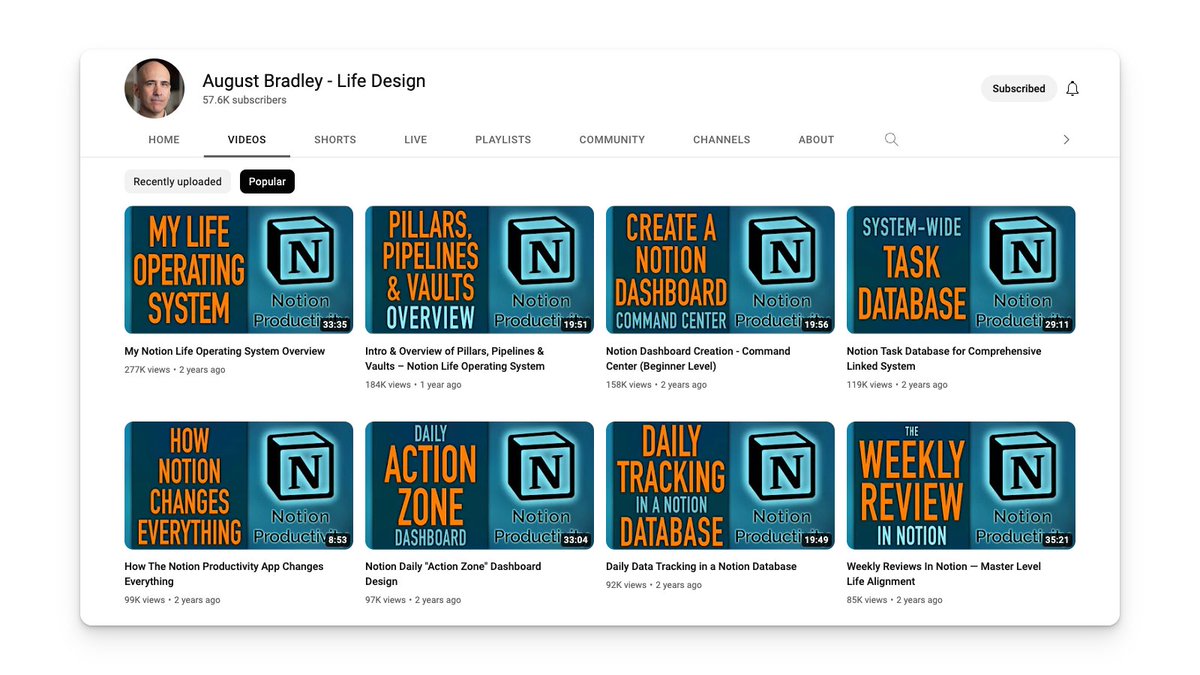The width and height of the screenshot is (1200, 675).
Task: Click the 119K views • 2 years ago text
Action: [897, 385]
